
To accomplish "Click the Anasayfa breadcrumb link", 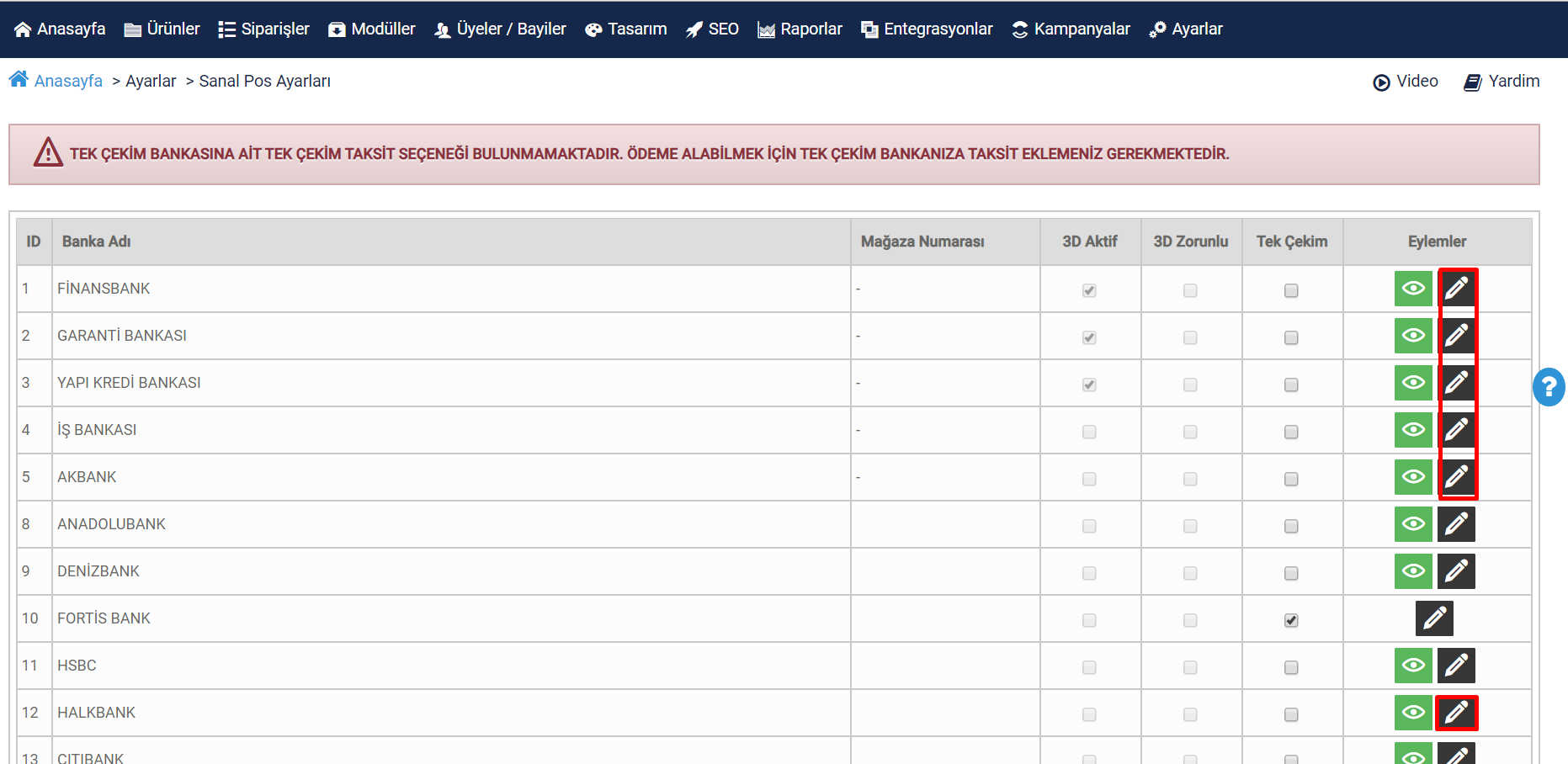I will pos(68,81).
